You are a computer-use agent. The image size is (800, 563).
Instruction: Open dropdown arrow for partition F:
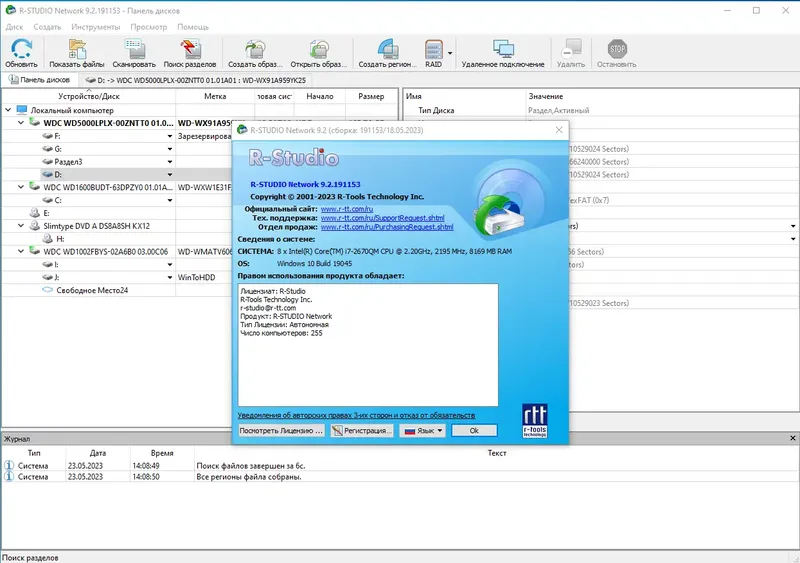pos(170,136)
